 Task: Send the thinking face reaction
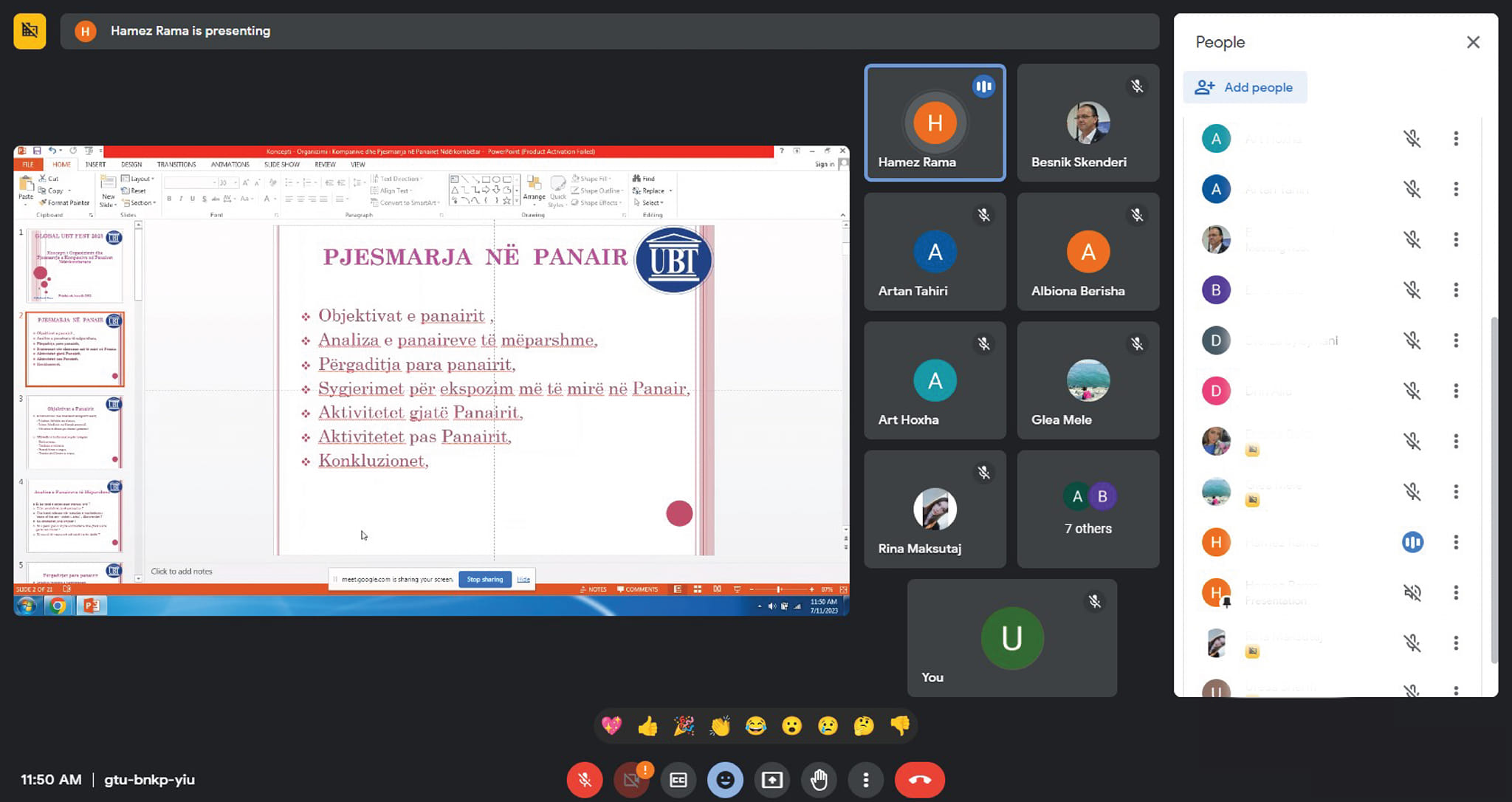coord(863,726)
